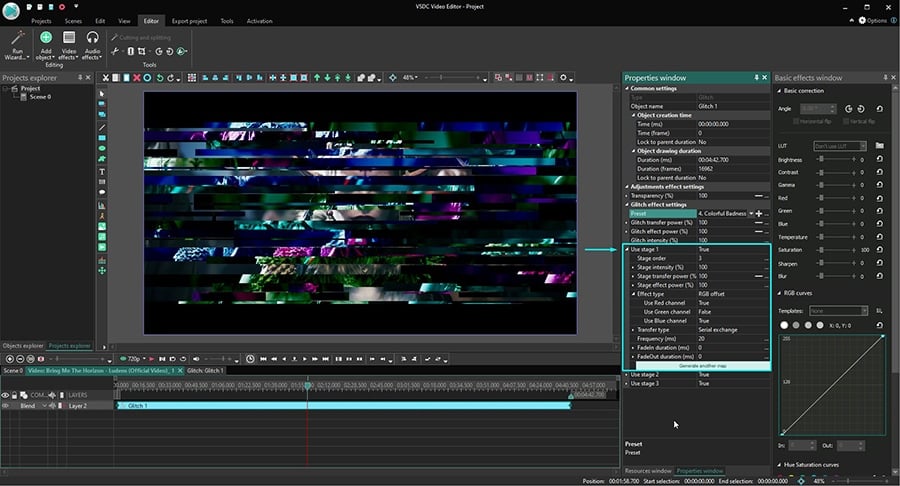Open the Audio effects menu
The height and width of the screenshot is (486, 900).
click(x=92, y=46)
